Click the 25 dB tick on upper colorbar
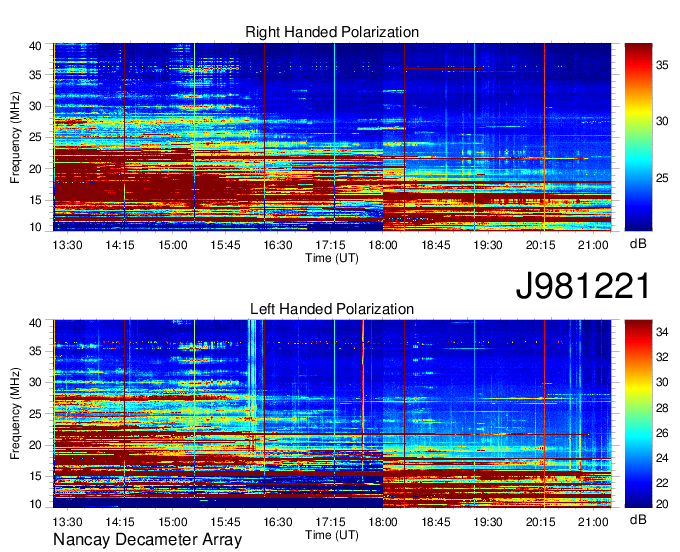 point(662,178)
